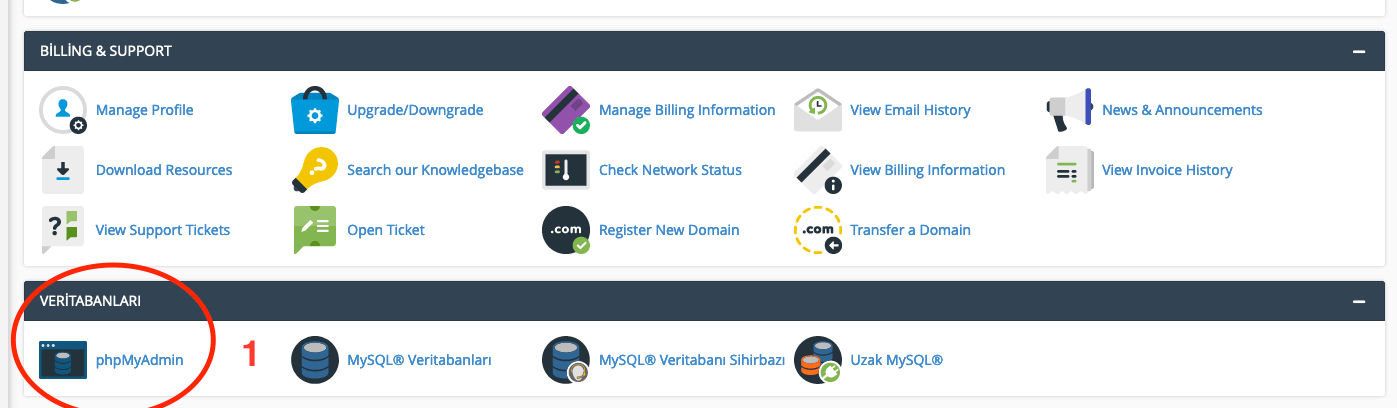The image size is (1397, 408).
Task: Click the Search our Knowledgebase link
Action: [x=435, y=170]
